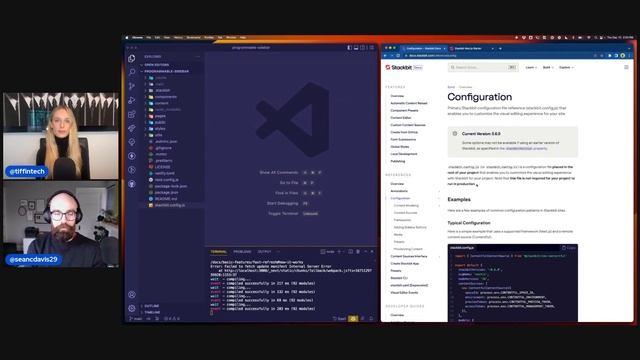640x360 pixels.
Task: Expand the OUTLINE section
Action: (150, 306)
